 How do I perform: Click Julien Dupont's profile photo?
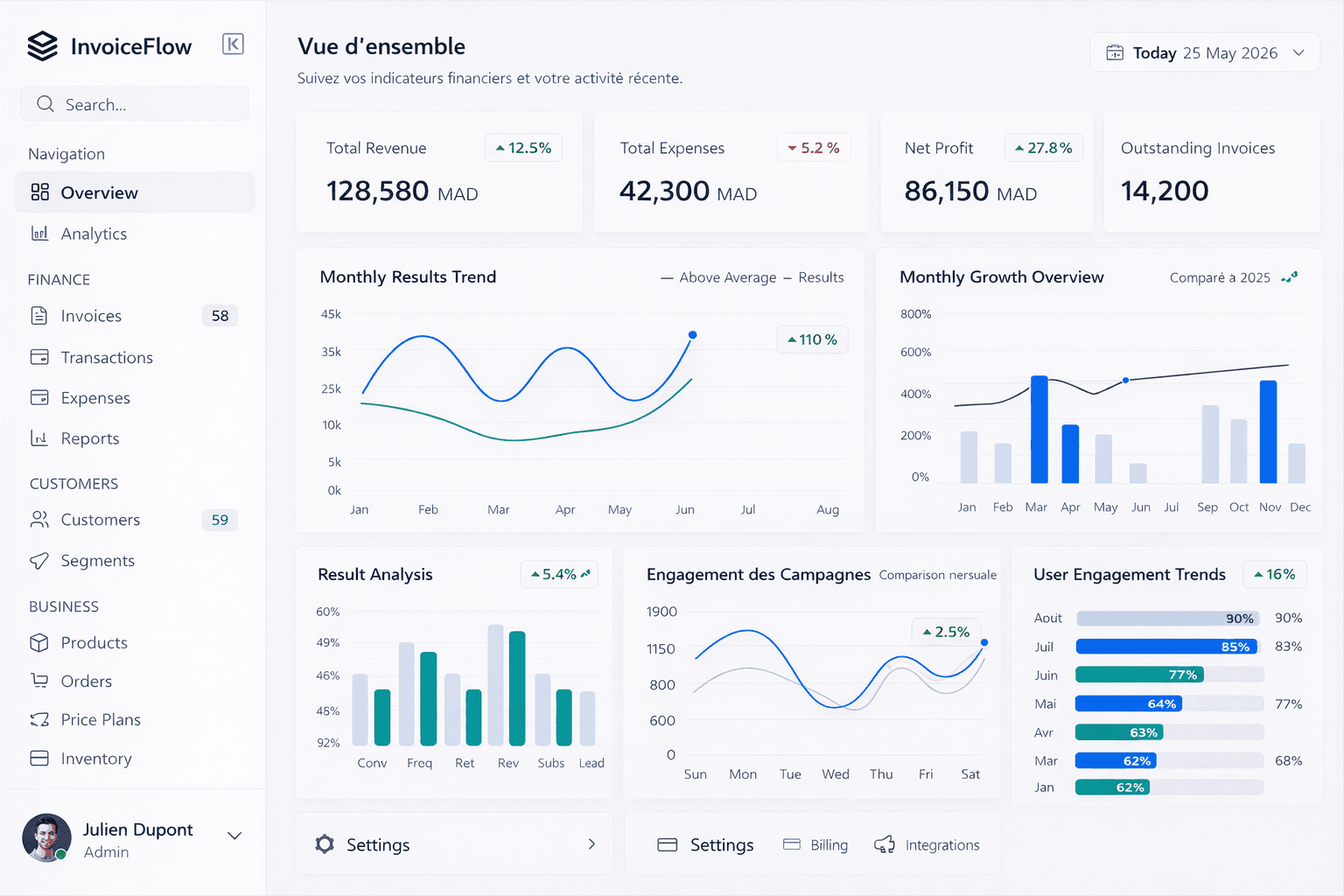(46, 838)
